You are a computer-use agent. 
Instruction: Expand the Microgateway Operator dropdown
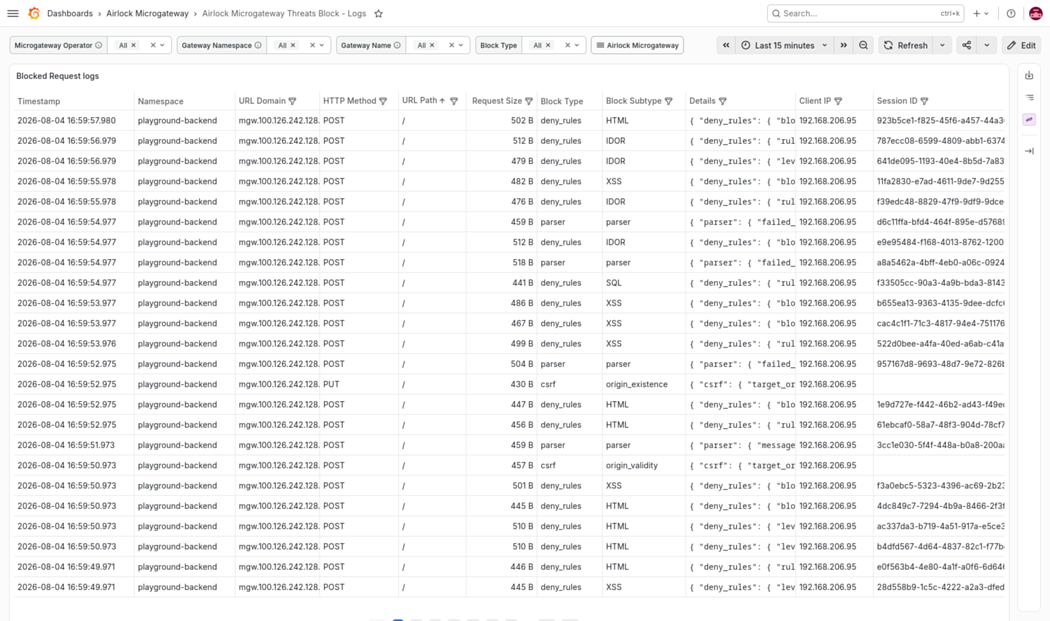pyautogui.click(x=162, y=46)
